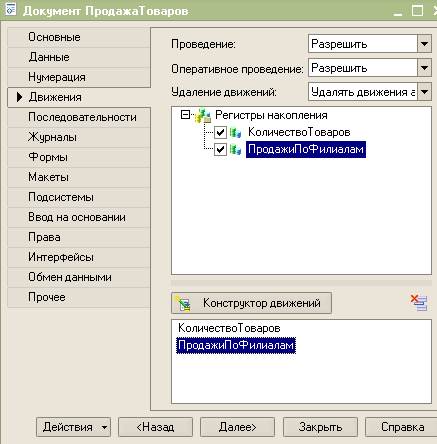Click the delete movements icon with red cross

click(x=419, y=303)
